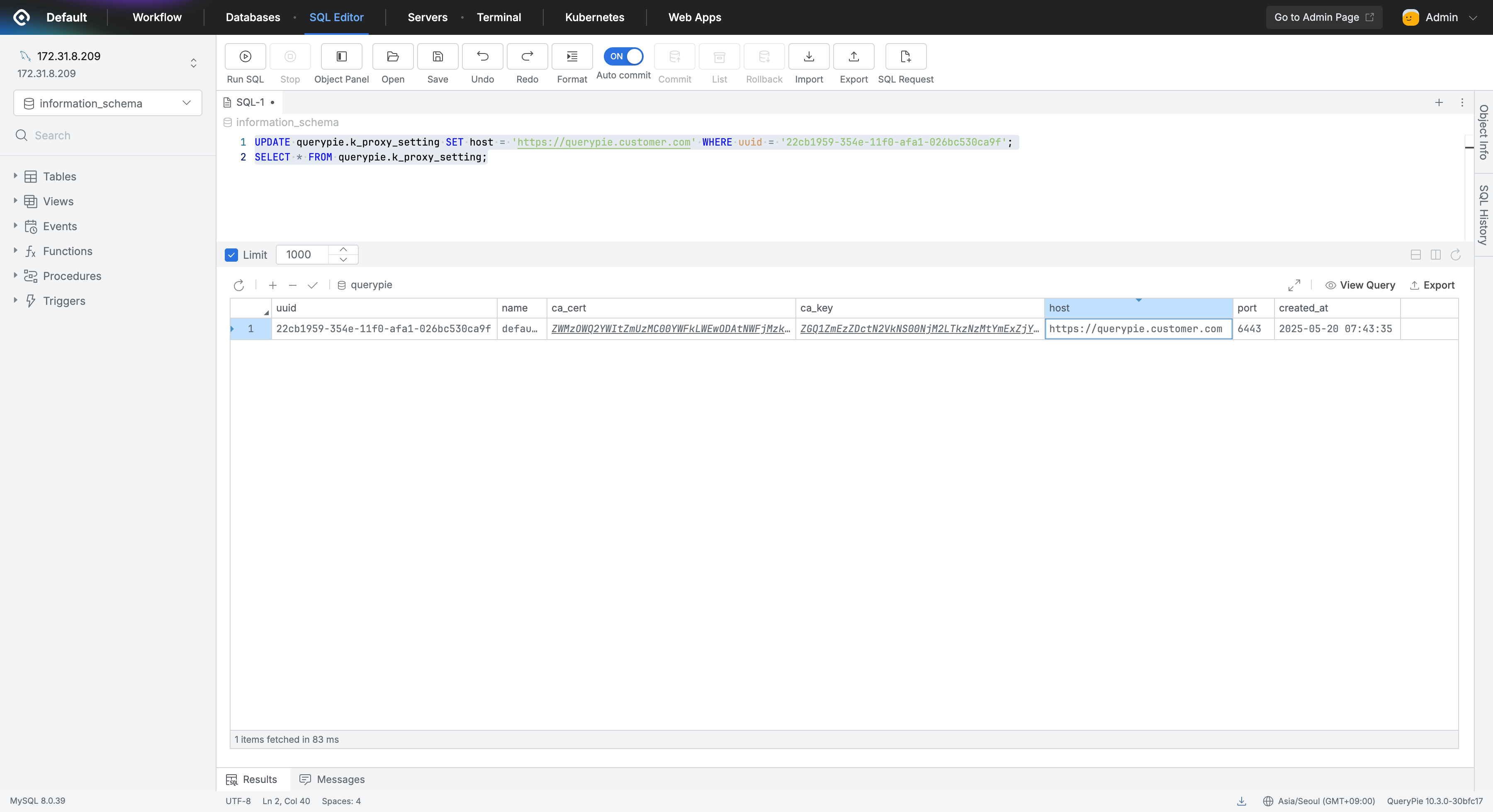The width and height of the screenshot is (1493, 812).
Task: Expand results panel with the fullscreen icon
Action: pyautogui.click(x=1294, y=285)
